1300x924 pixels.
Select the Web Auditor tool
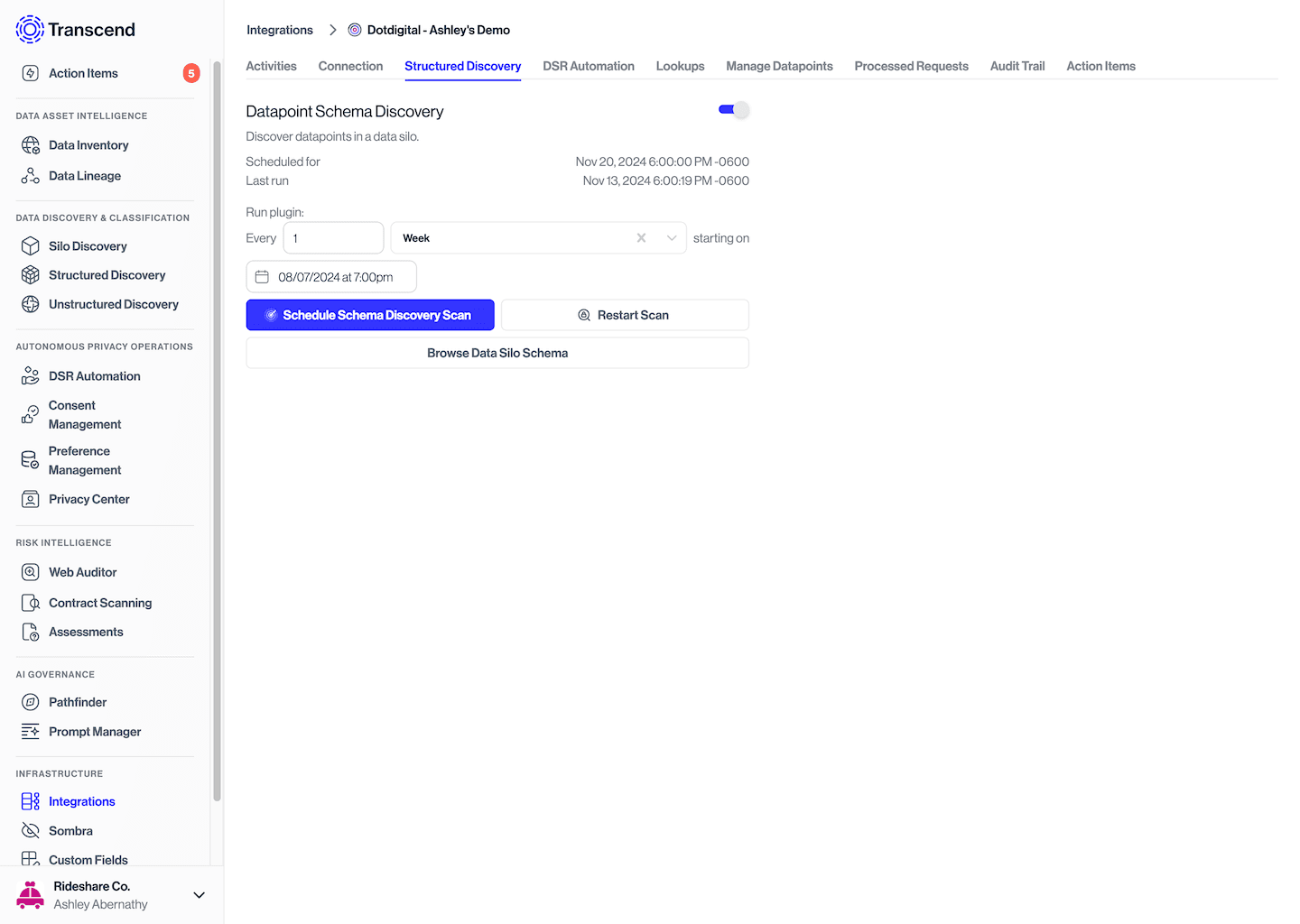pyautogui.click(x=80, y=571)
